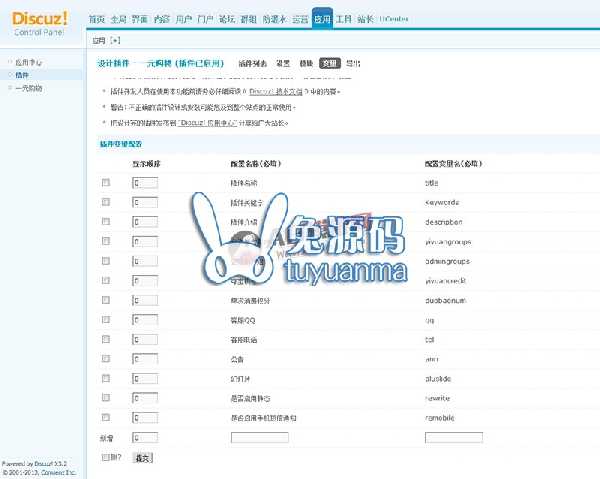Viewport: 600px width, 479px height.
Task: Select 插件 in the left sidebar
Action: (22, 75)
